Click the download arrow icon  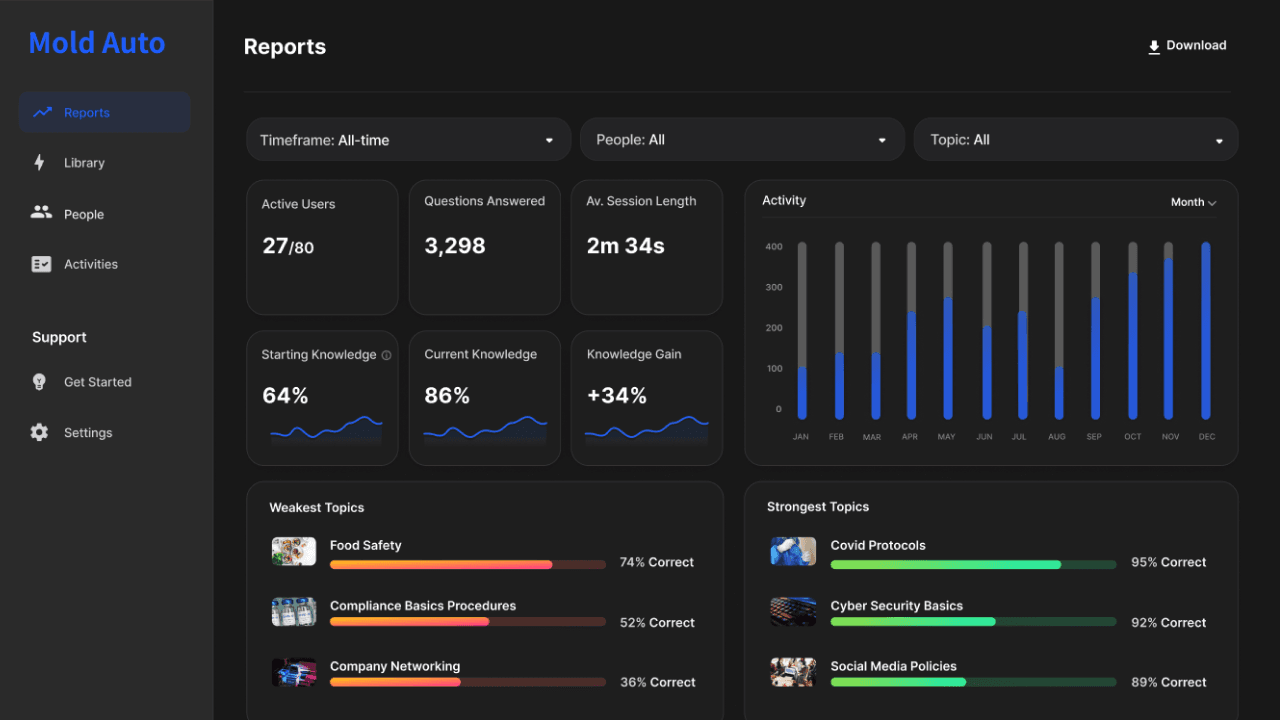(x=1154, y=46)
